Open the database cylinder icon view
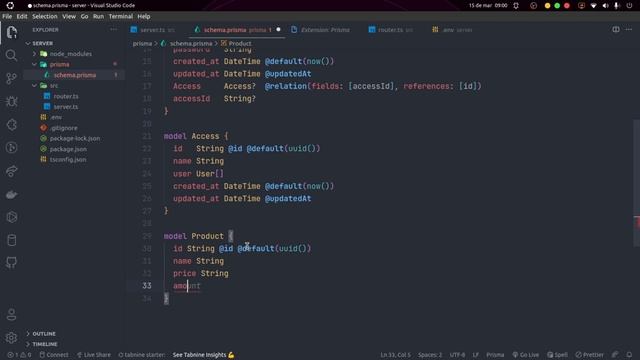 [x=11, y=240]
